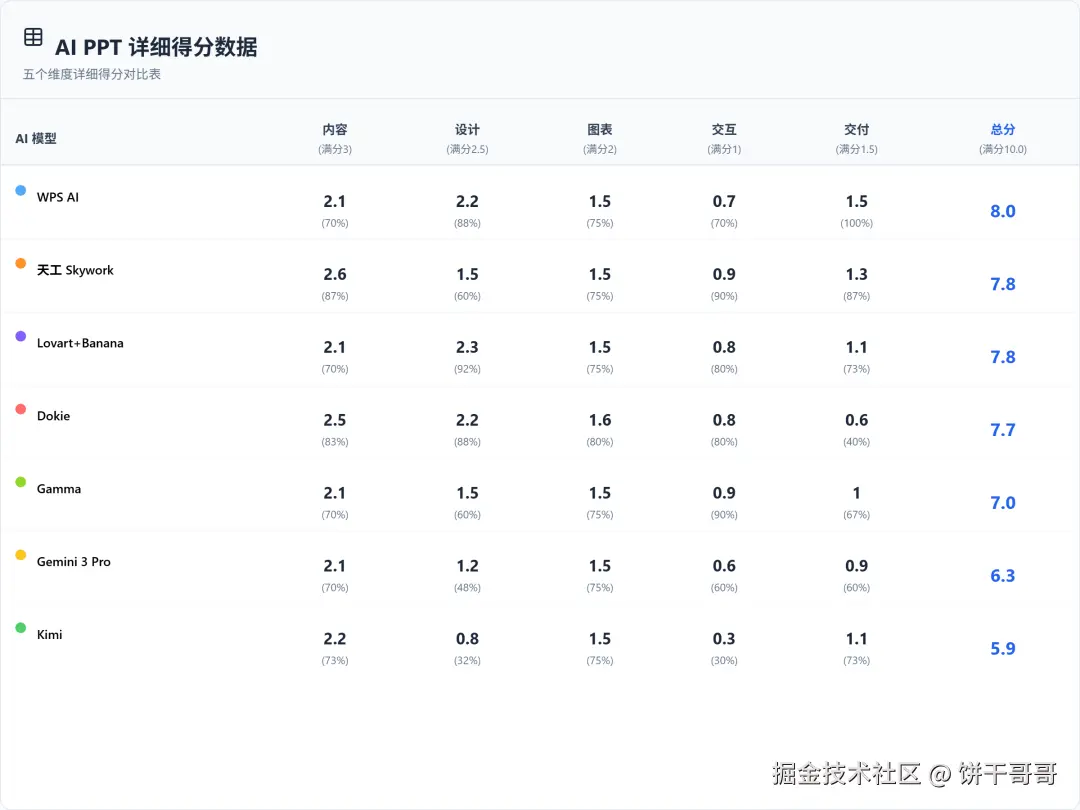
Task: Choose the 交付 column header
Action: point(856,130)
